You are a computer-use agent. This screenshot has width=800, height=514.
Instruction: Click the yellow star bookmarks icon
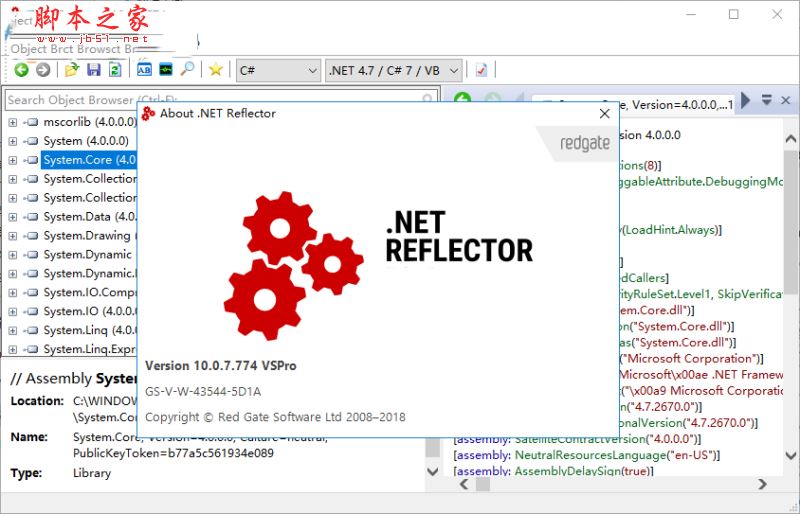pos(216,69)
